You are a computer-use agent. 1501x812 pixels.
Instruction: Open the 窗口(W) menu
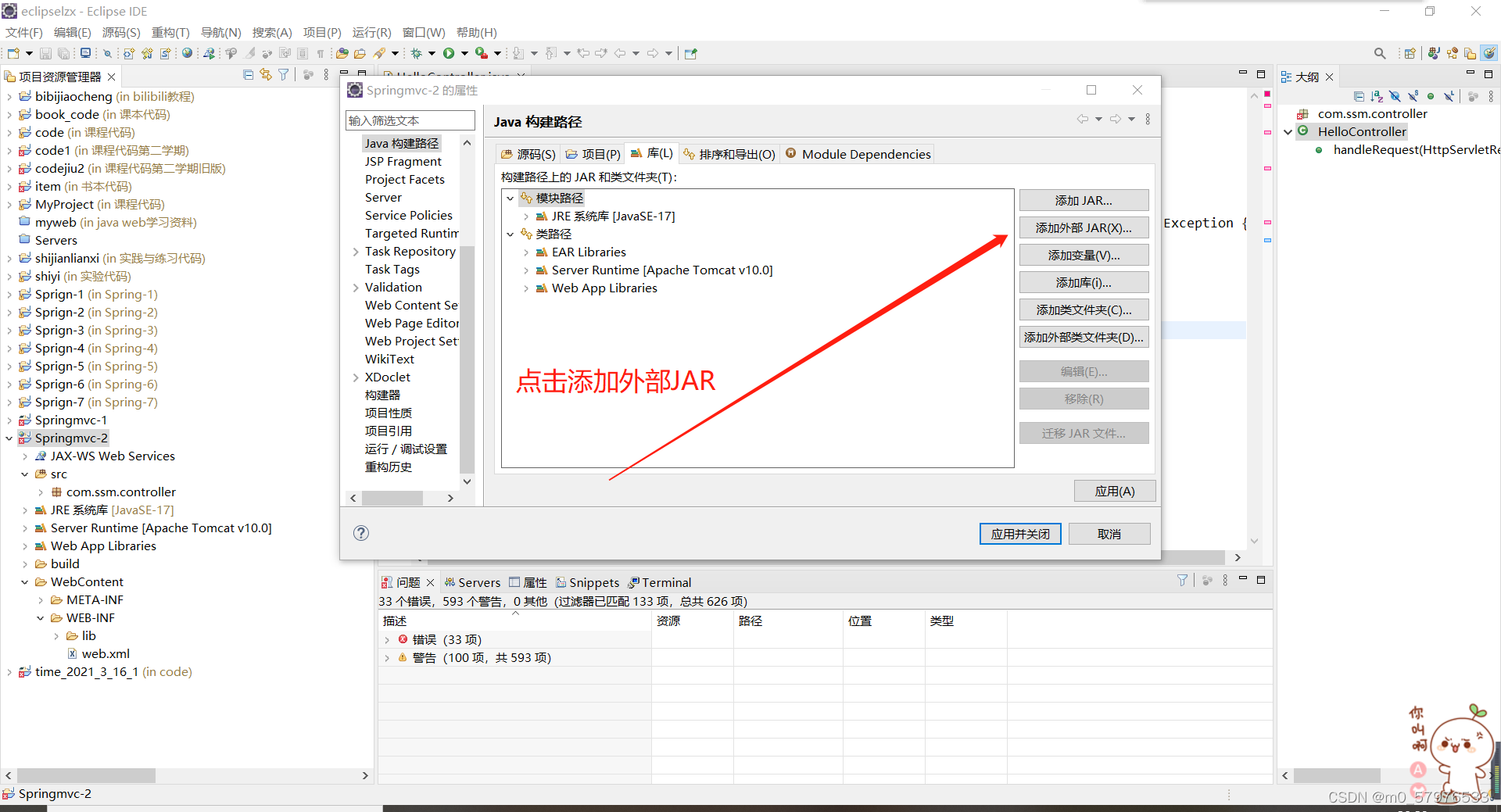point(424,32)
